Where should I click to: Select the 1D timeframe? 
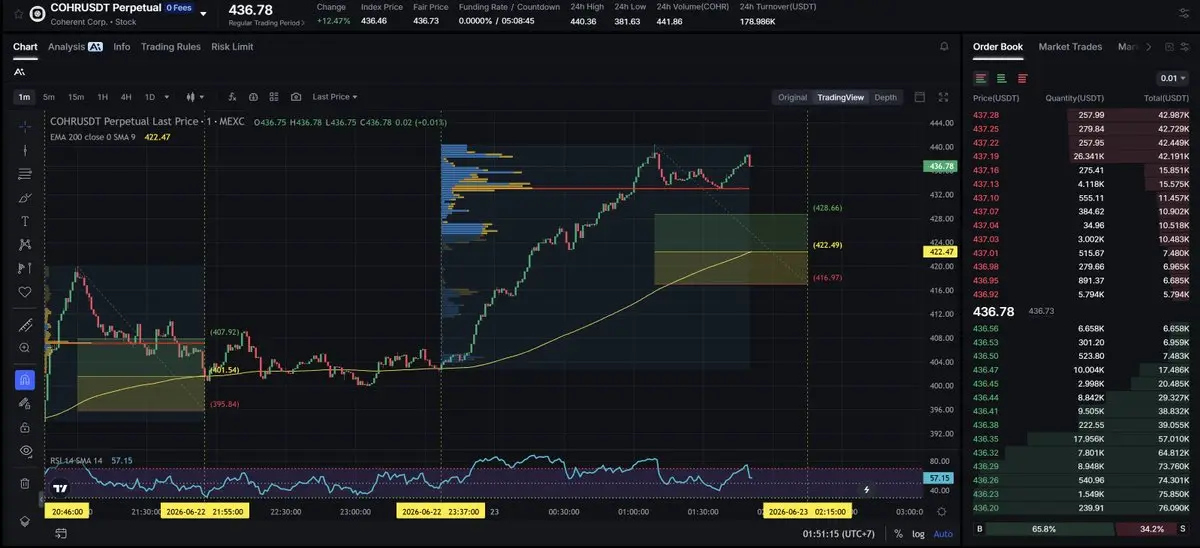click(x=150, y=97)
